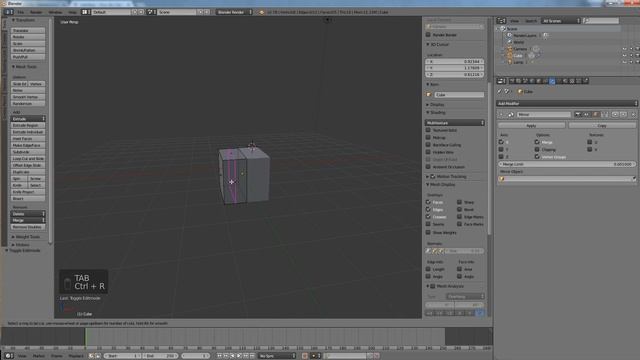Click the Translate button in Transform panel

(28, 30)
